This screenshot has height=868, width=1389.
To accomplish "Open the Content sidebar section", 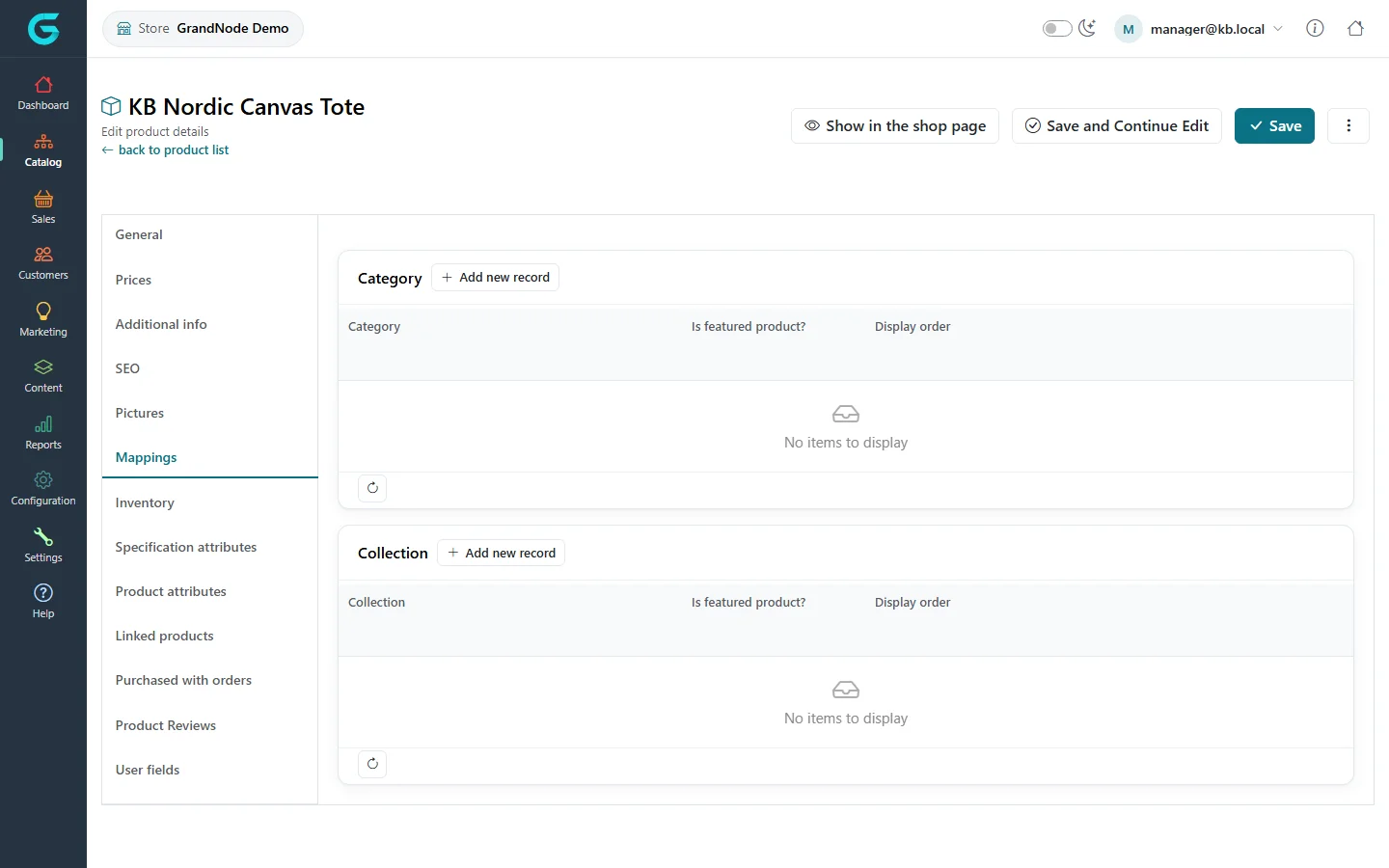I will [x=43, y=376].
